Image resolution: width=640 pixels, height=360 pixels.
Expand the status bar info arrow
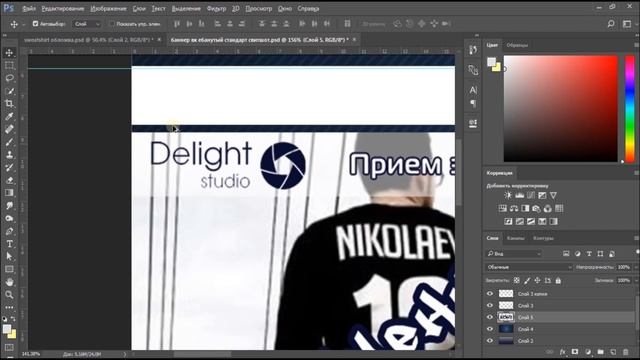pos(125,354)
